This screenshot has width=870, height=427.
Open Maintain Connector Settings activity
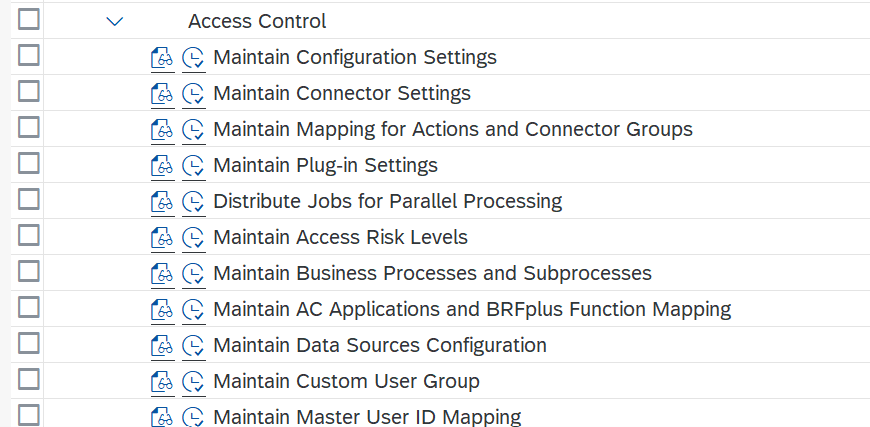(342, 93)
